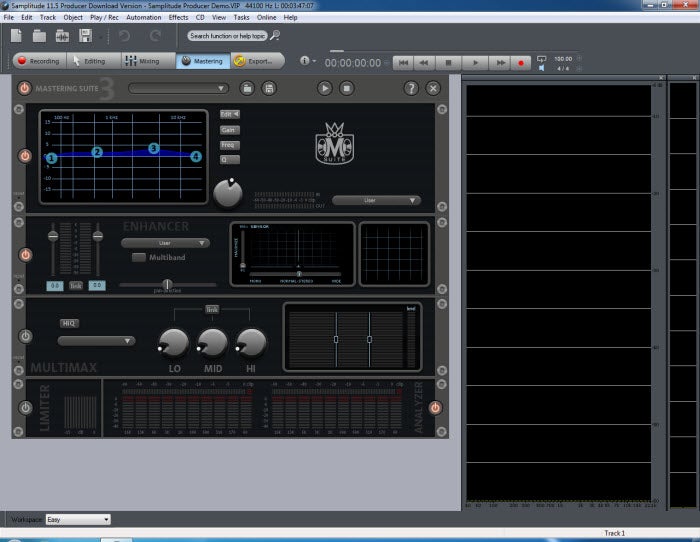
Task: Start playback in the transport bar
Action: coord(475,63)
